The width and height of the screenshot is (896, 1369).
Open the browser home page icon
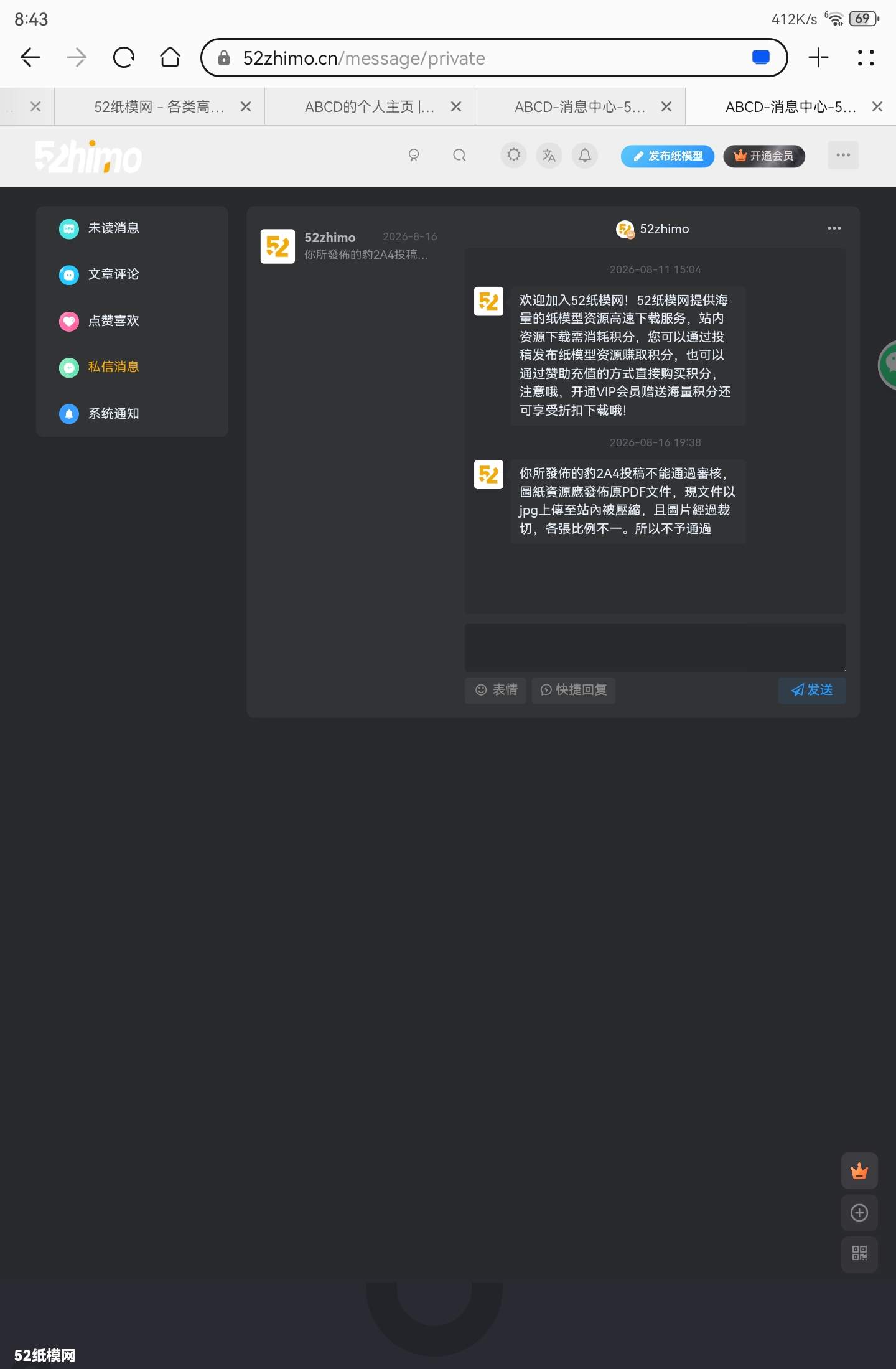pyautogui.click(x=170, y=58)
